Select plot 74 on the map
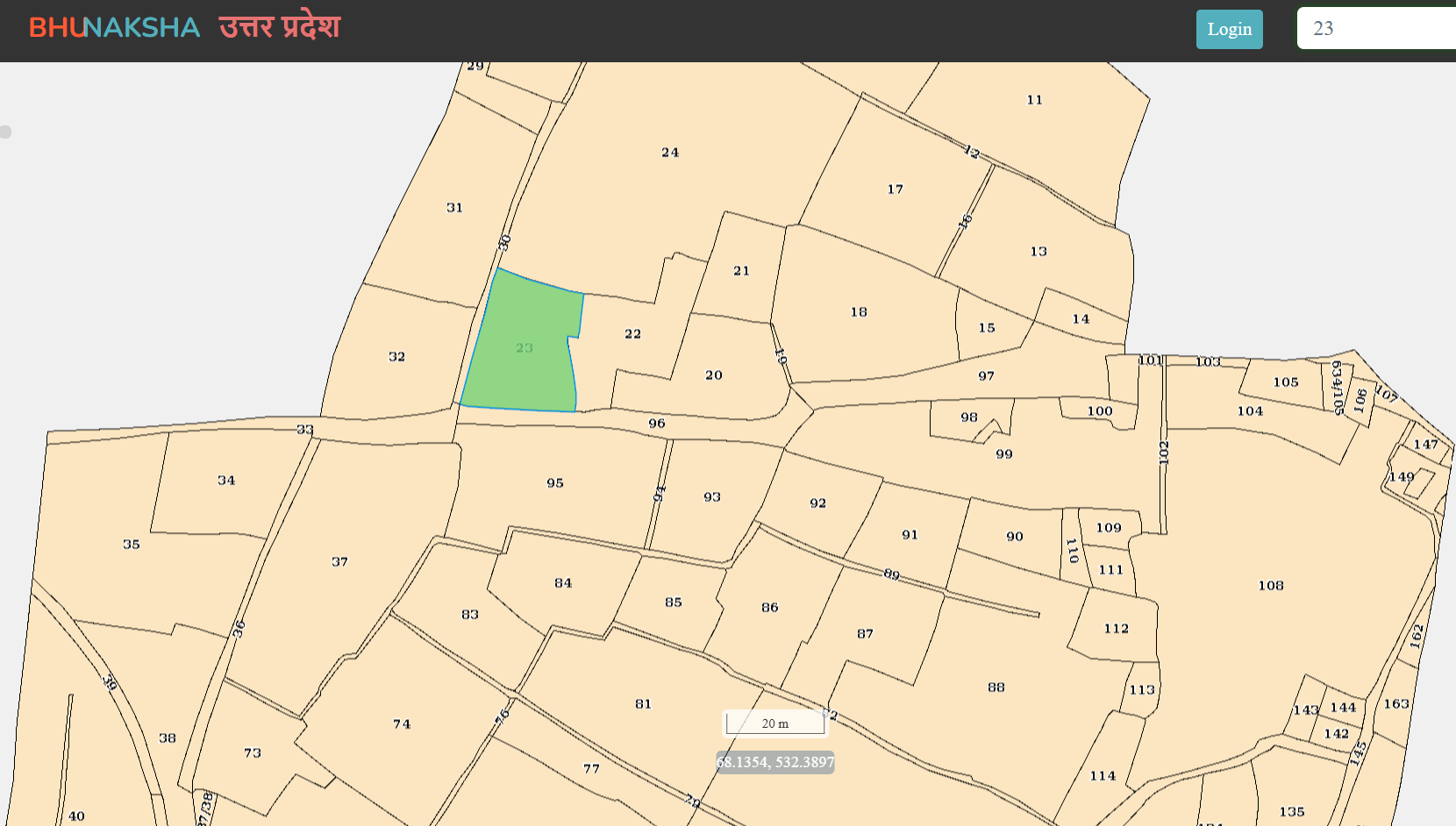Viewport: 1456px width, 826px height. pyautogui.click(x=402, y=724)
